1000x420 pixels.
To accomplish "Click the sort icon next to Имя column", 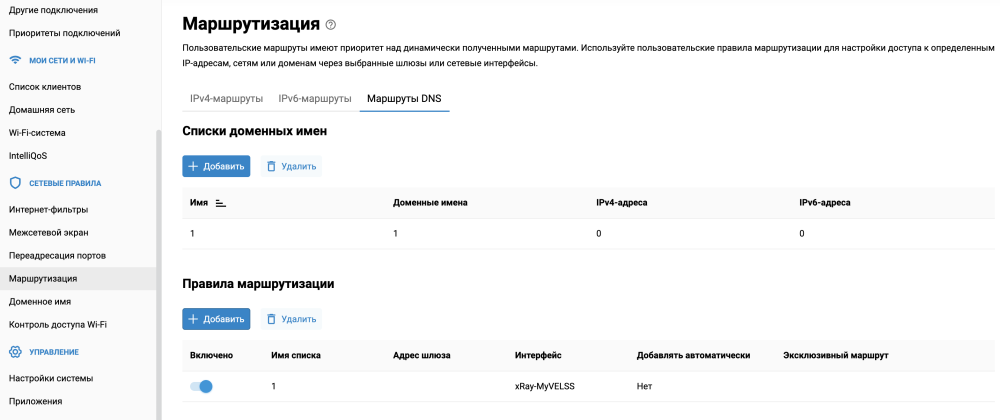I will 220,202.
